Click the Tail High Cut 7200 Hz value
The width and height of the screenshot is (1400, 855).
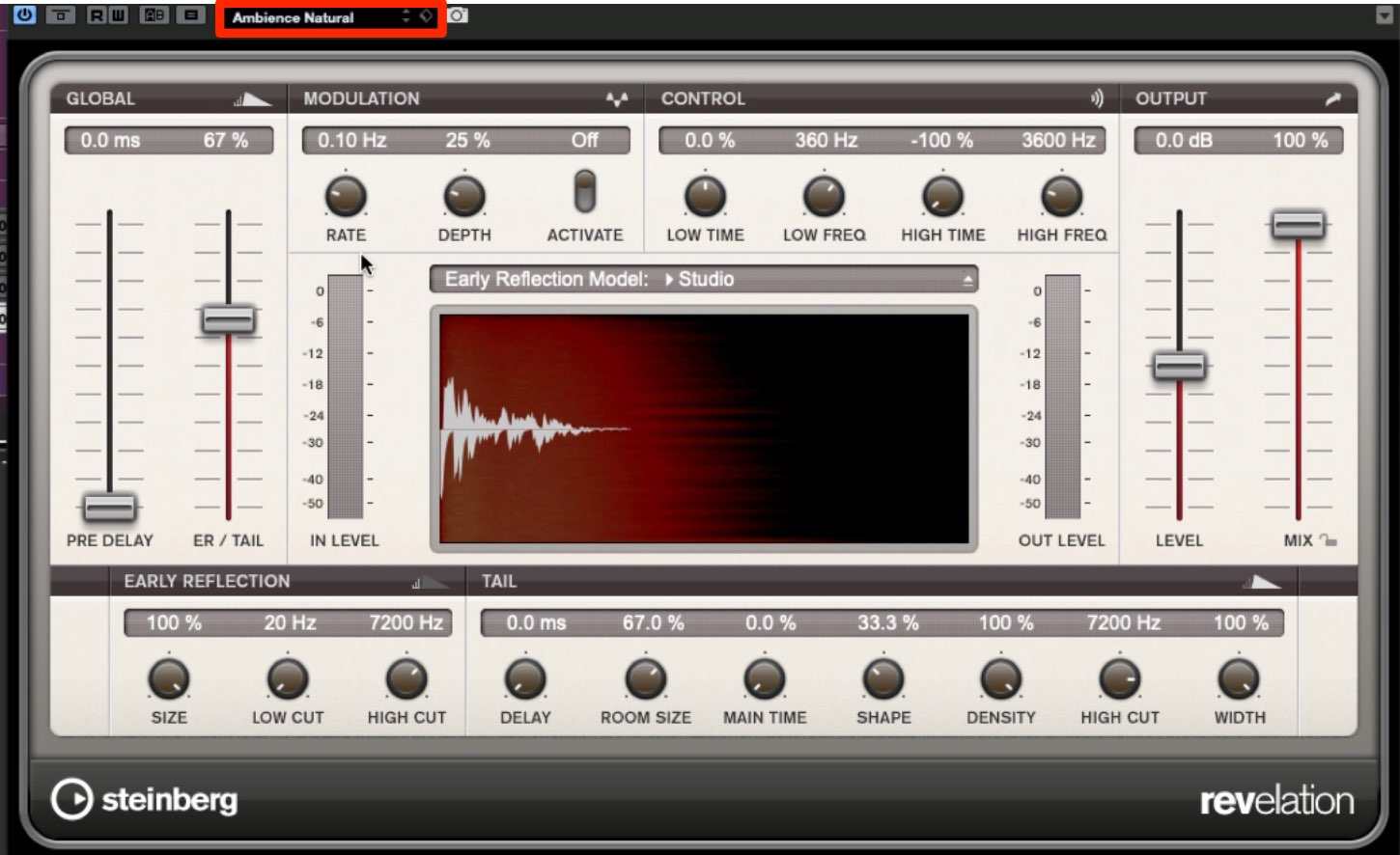(x=1123, y=622)
